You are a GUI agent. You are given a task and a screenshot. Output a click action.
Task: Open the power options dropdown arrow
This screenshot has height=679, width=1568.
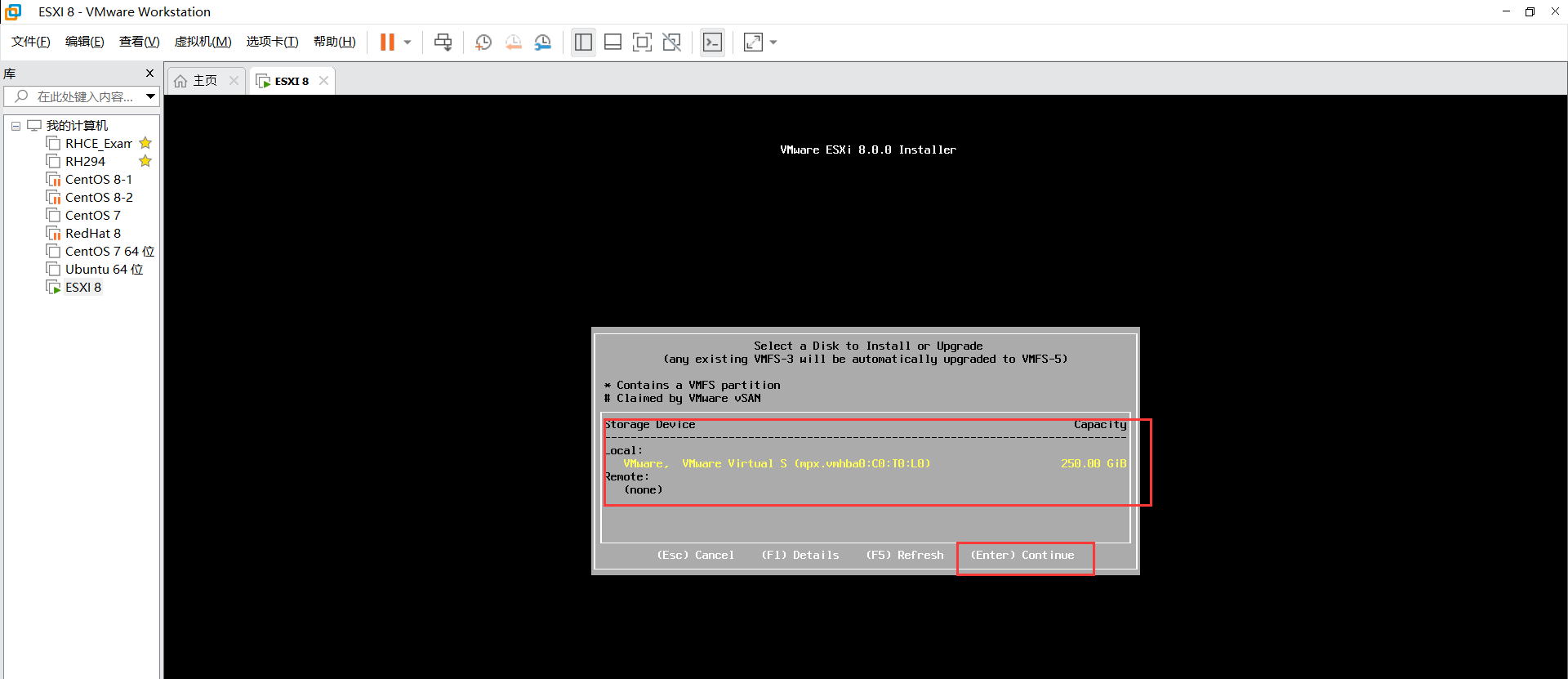coord(408,42)
